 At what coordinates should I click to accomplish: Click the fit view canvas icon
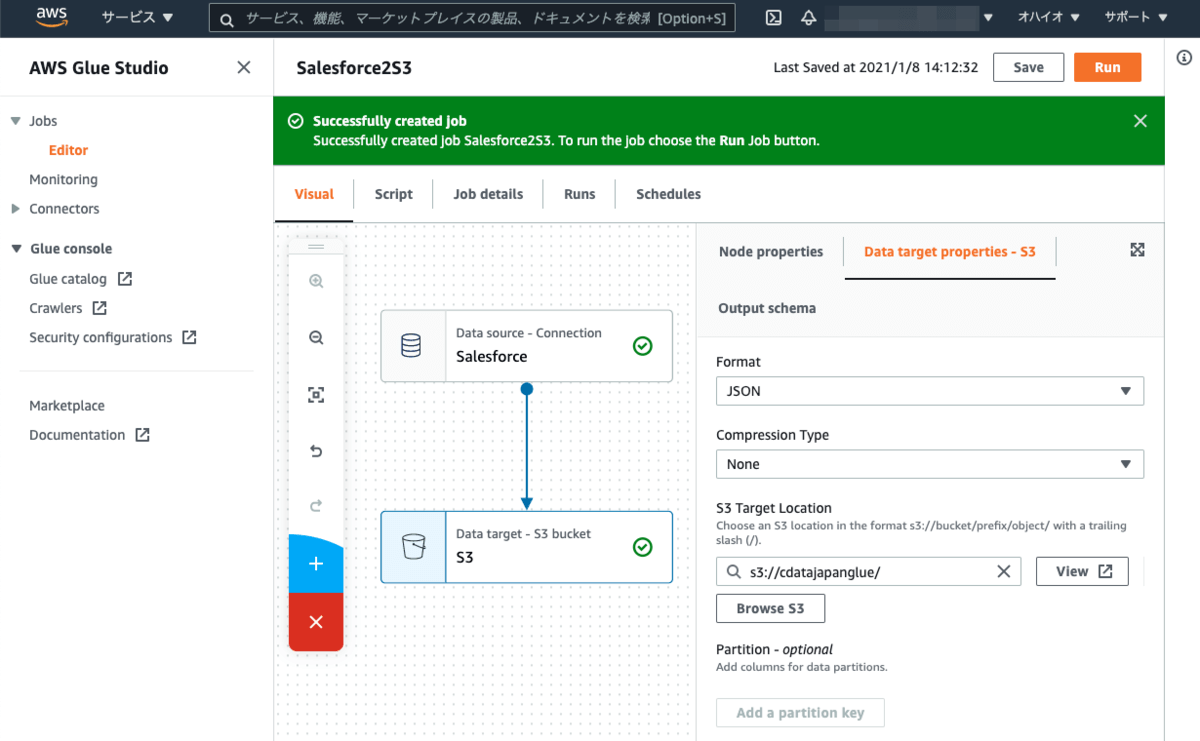point(316,396)
